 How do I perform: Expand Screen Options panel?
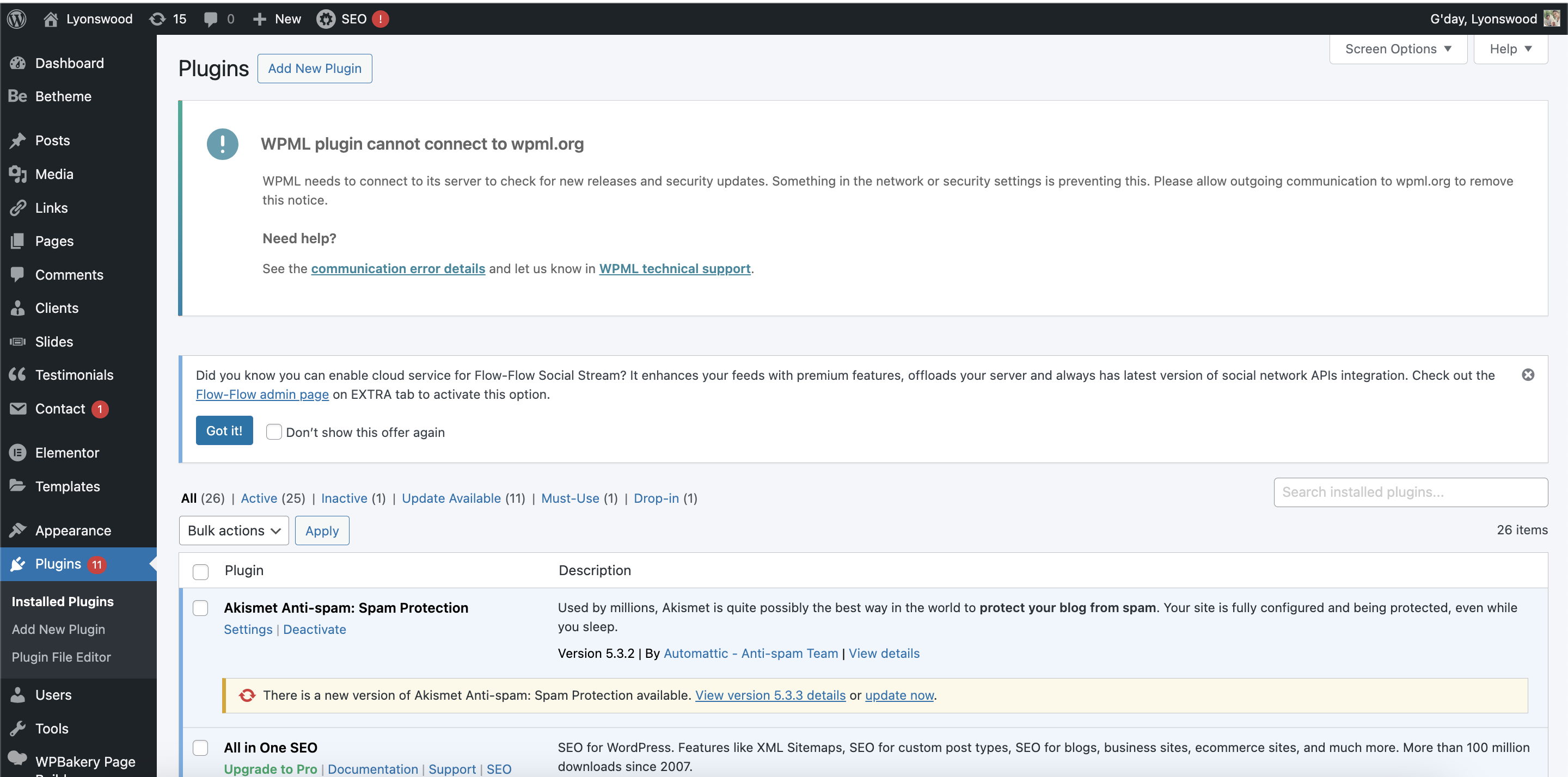point(1398,48)
